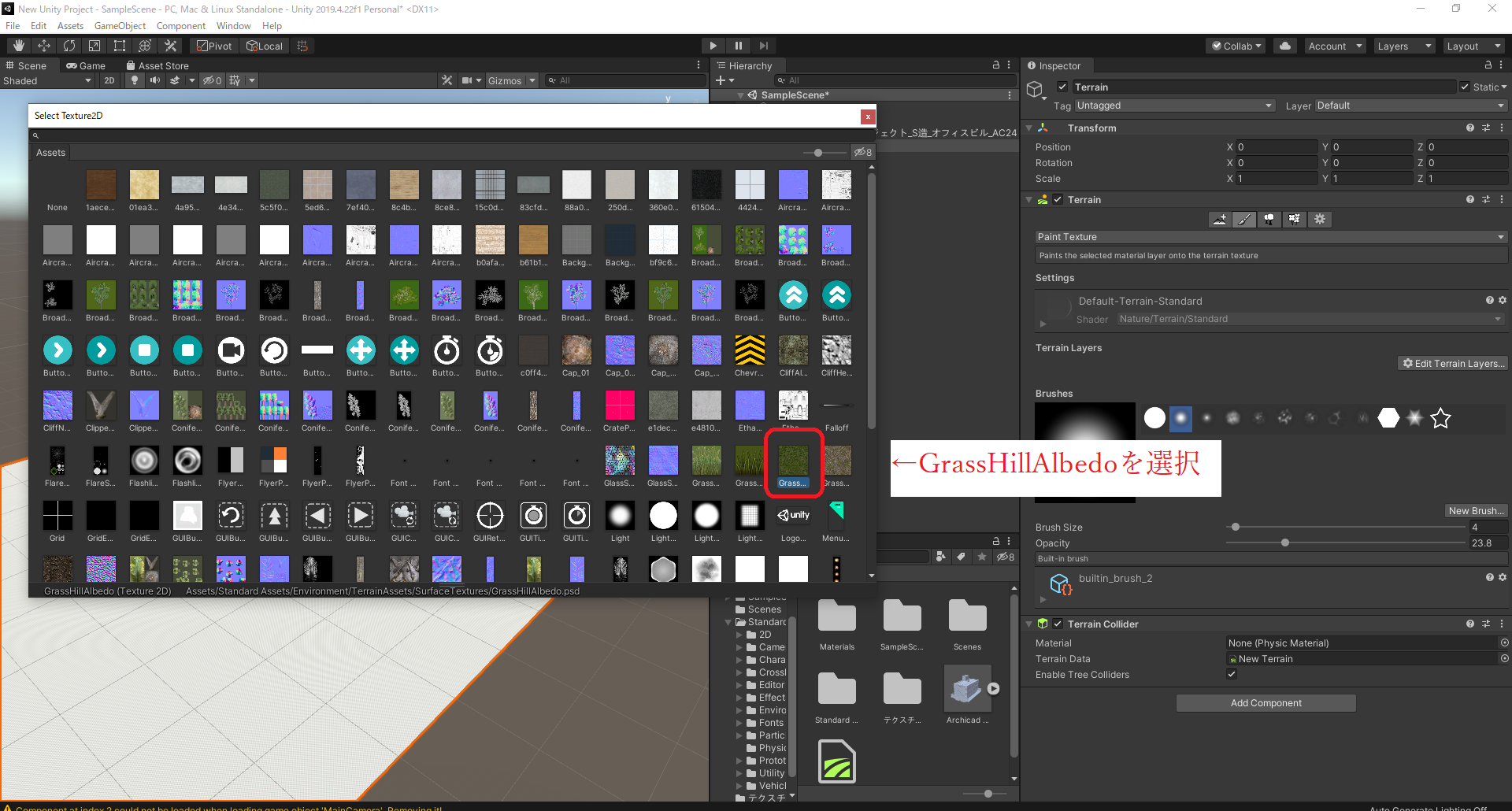The height and width of the screenshot is (811, 1512).
Task: Open the Collab dropdown
Action: point(1236,46)
